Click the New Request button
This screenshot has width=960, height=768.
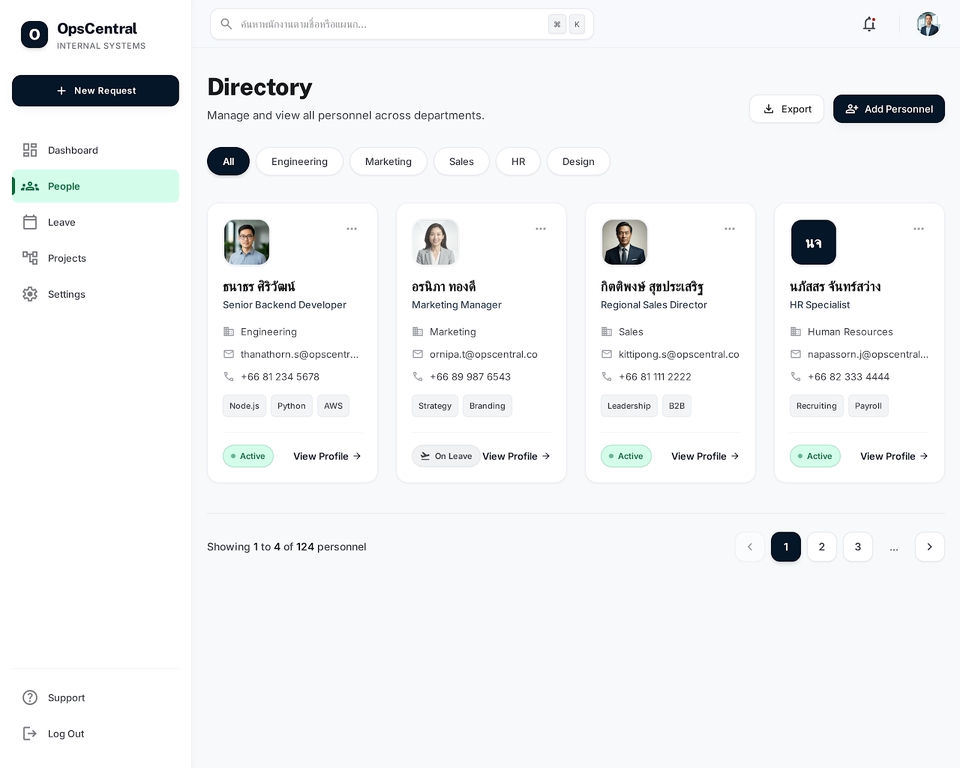pyautogui.click(x=96, y=91)
